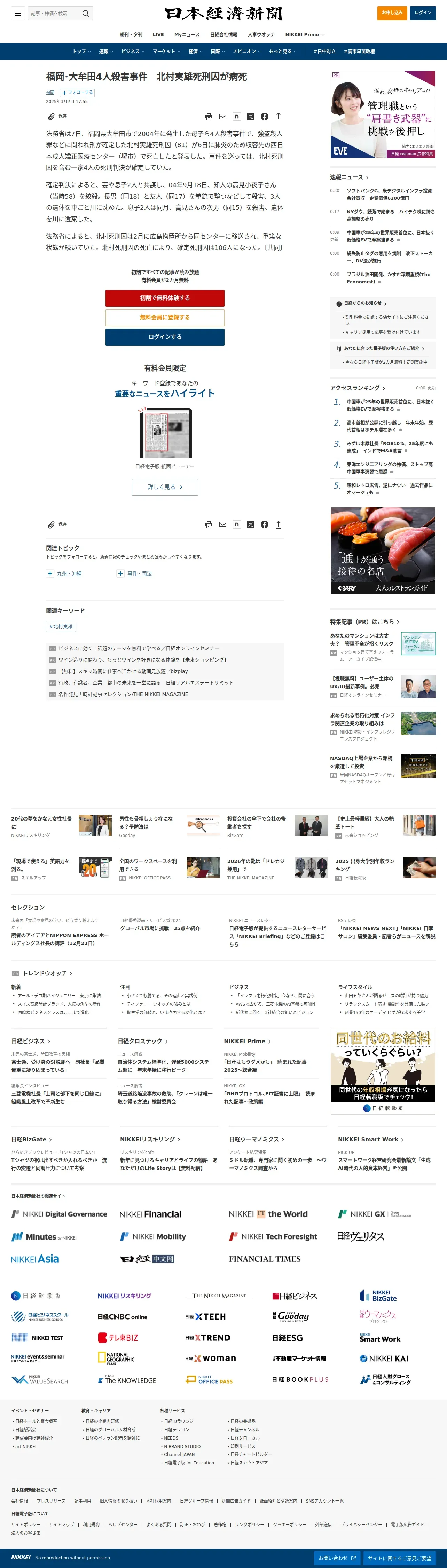The height and width of the screenshot is (1568, 447).
Task: Follow the 事件・司法 topic with its plus
Action: click(120, 573)
